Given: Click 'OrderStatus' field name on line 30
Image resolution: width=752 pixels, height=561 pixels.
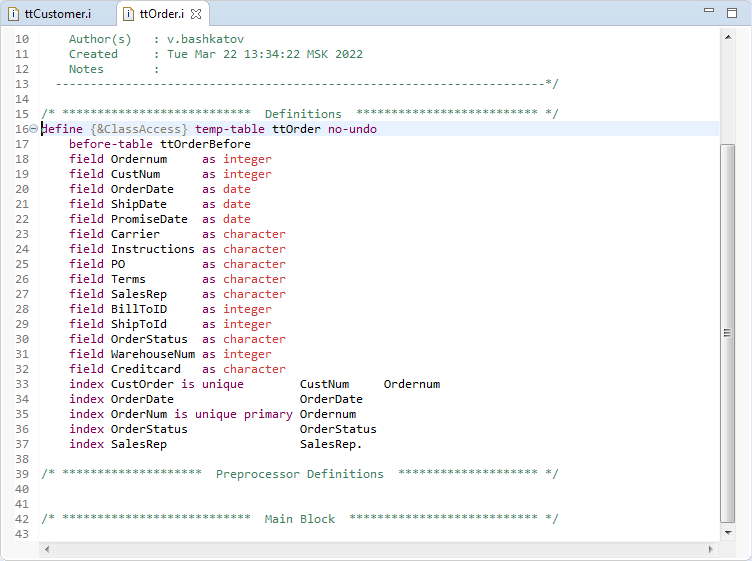Looking at the screenshot, I should (149, 339).
